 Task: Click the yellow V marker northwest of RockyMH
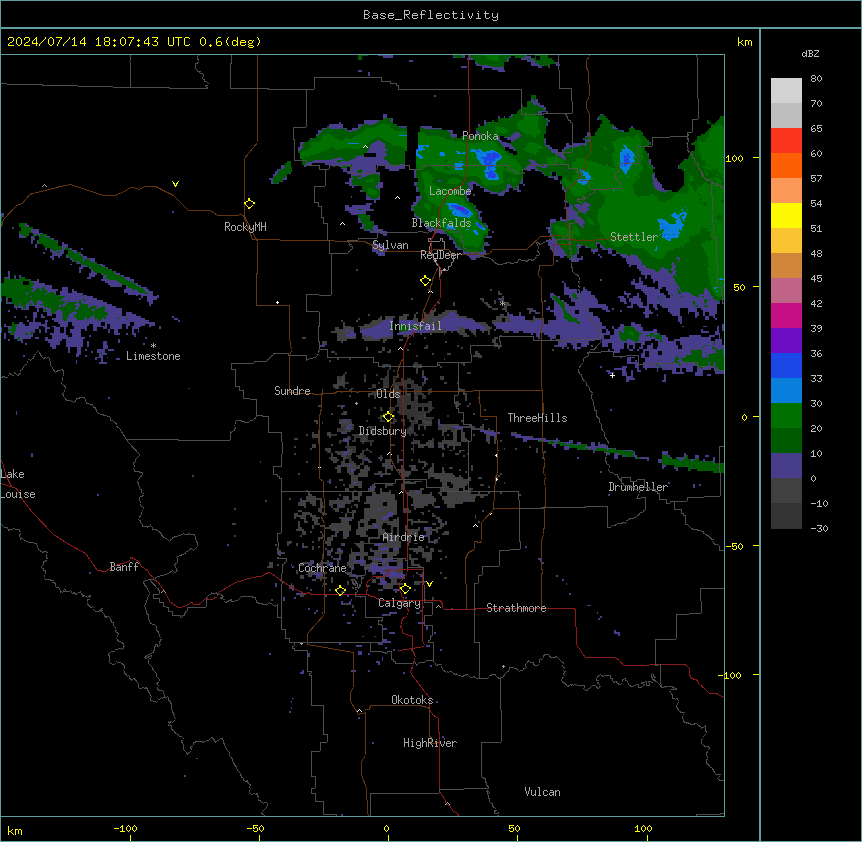[175, 184]
